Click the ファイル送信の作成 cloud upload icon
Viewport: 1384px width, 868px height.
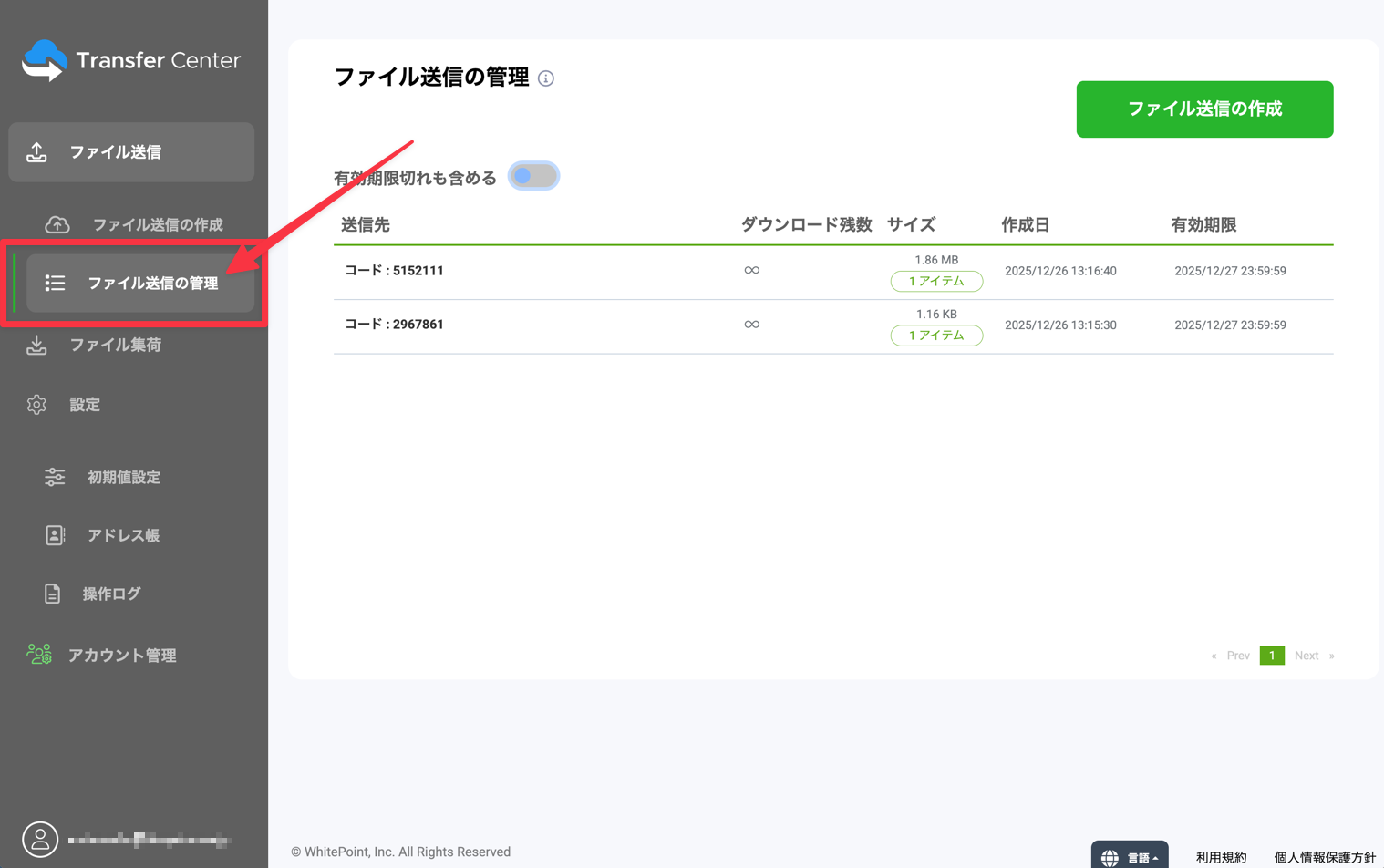tap(57, 223)
